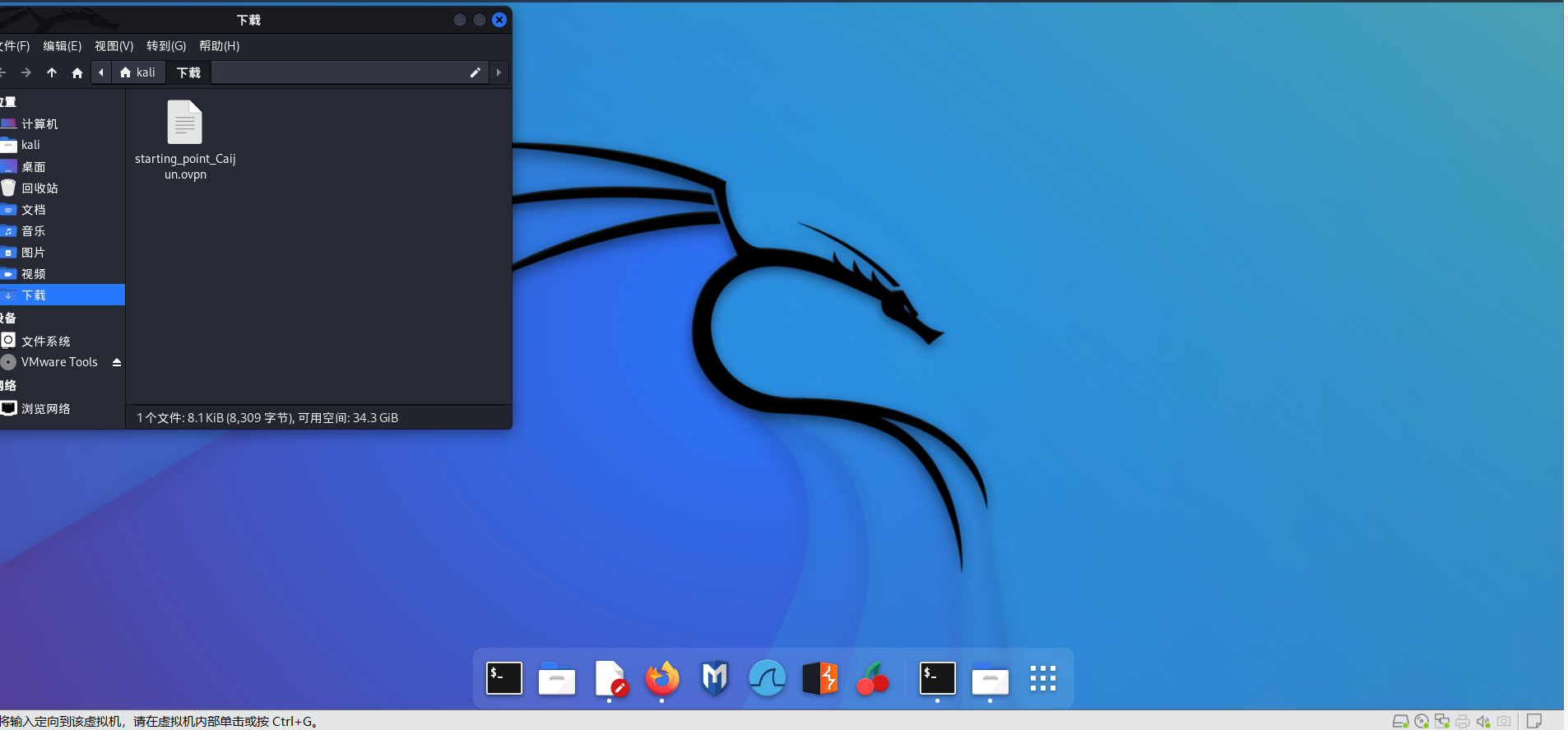
Task: Launch the first file manager icon in dock
Action: (557, 679)
